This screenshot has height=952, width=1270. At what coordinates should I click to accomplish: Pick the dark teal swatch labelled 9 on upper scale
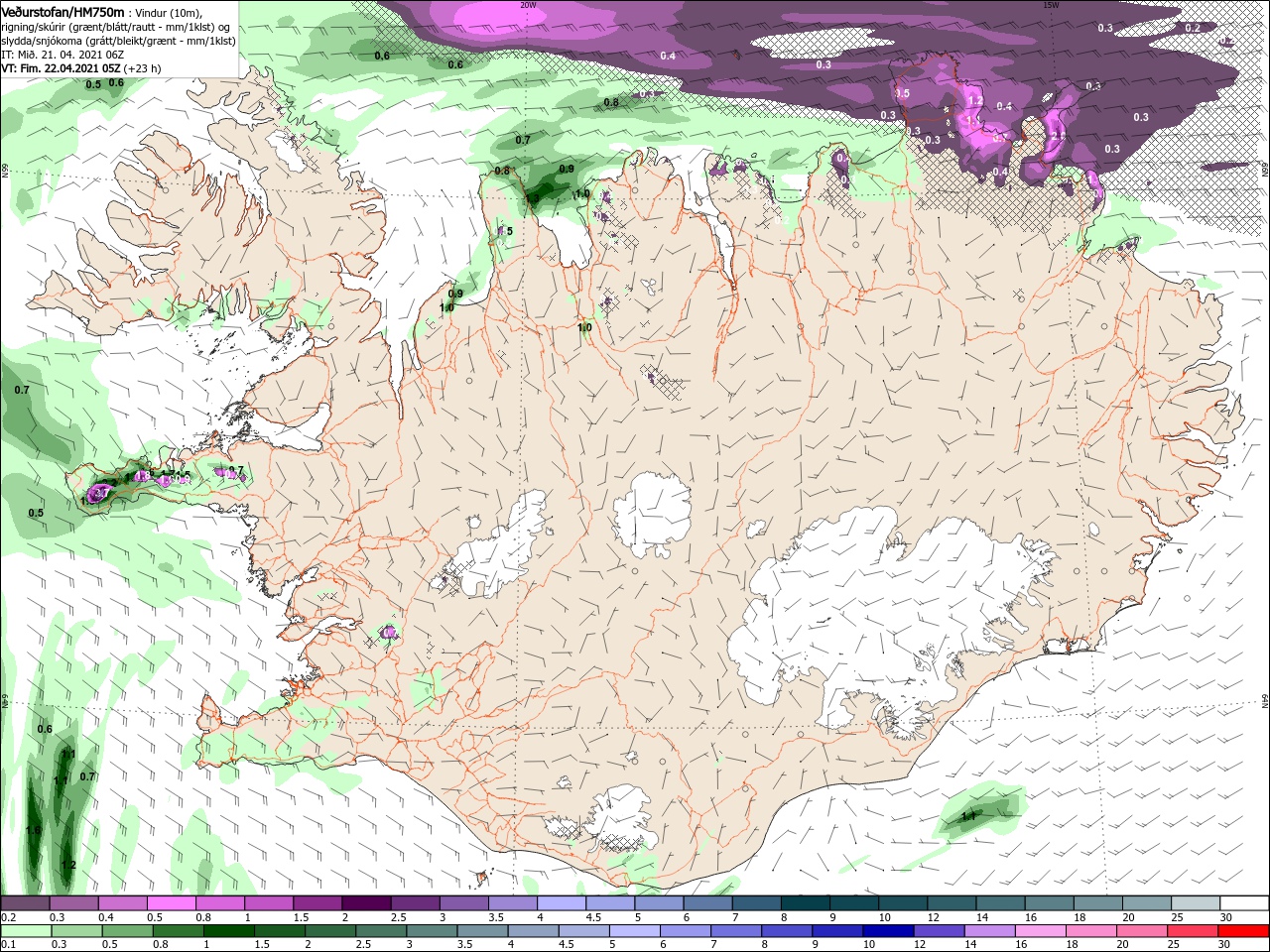pyautogui.click(x=854, y=904)
